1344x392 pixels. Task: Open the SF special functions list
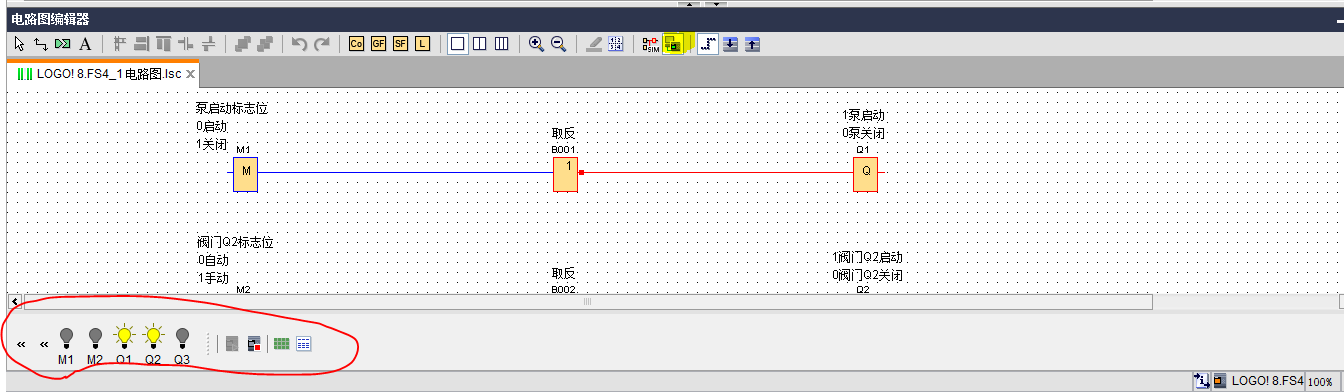click(x=400, y=44)
